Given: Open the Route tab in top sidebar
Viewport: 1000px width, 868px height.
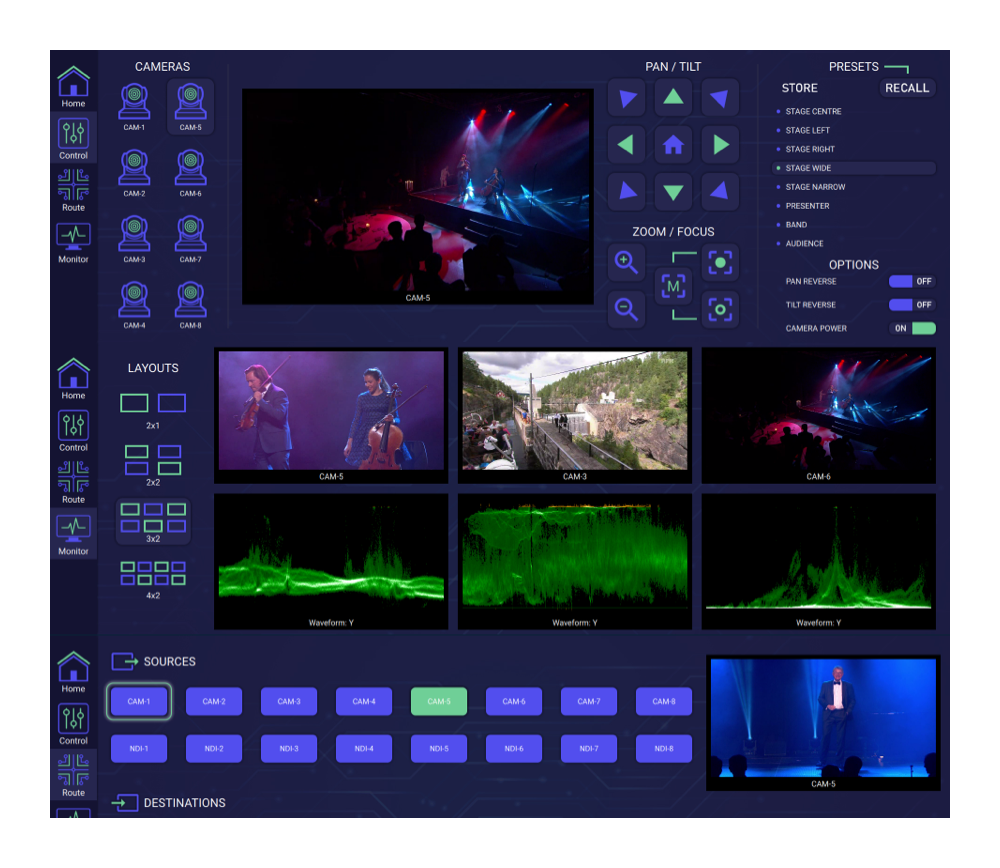Looking at the screenshot, I should pos(74,190).
